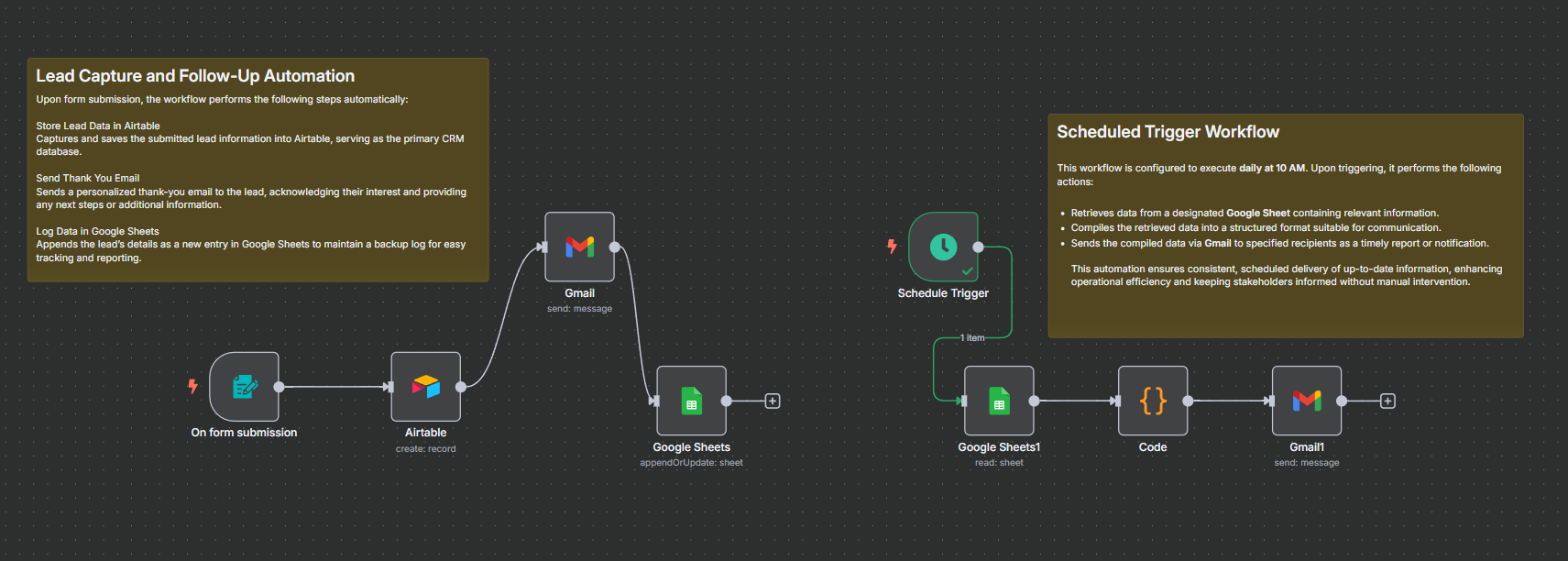Screen dimensions: 1568x561
Task: Click the 'On form submission' label text
Action: point(244,433)
